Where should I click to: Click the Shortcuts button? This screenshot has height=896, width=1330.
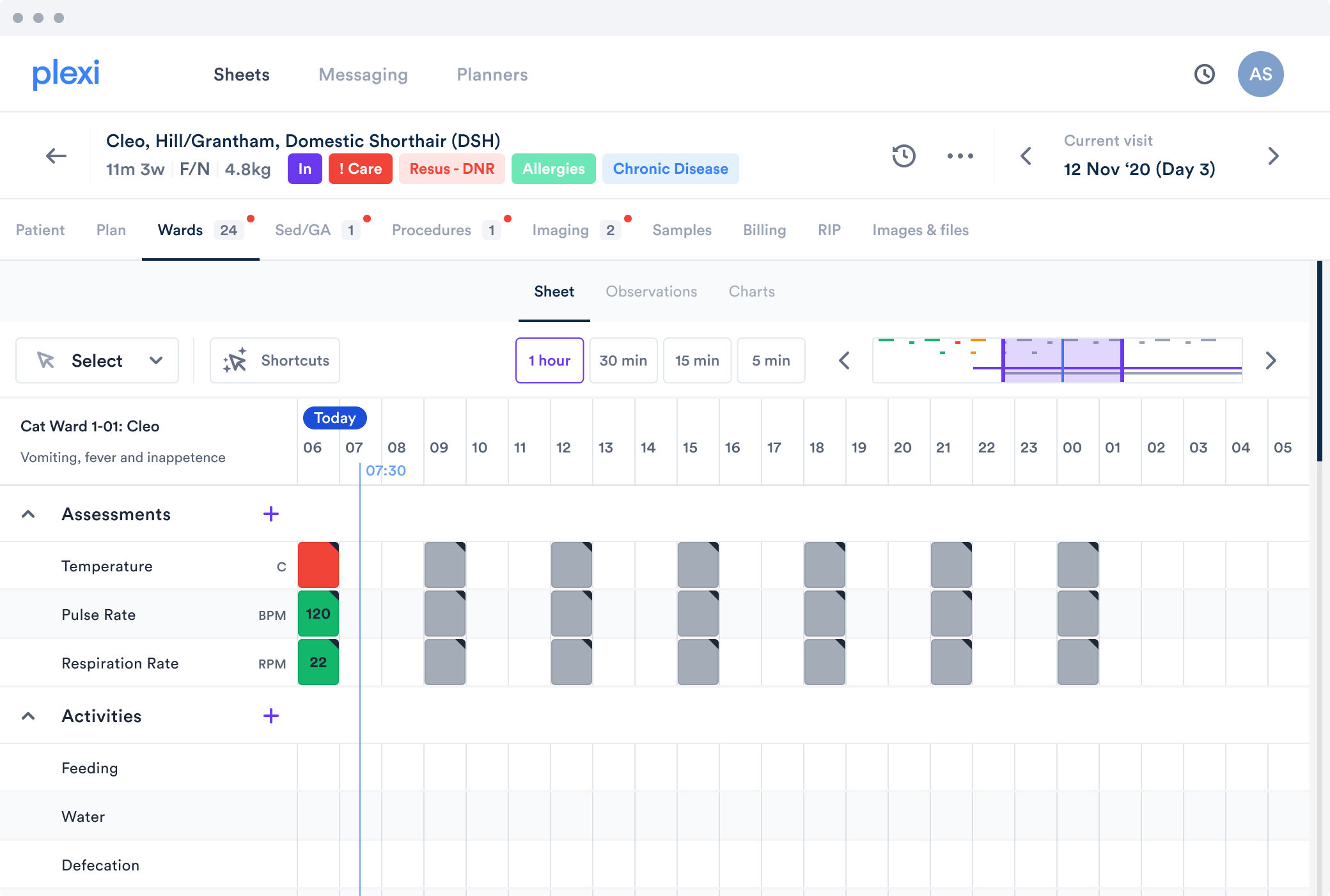click(x=275, y=360)
